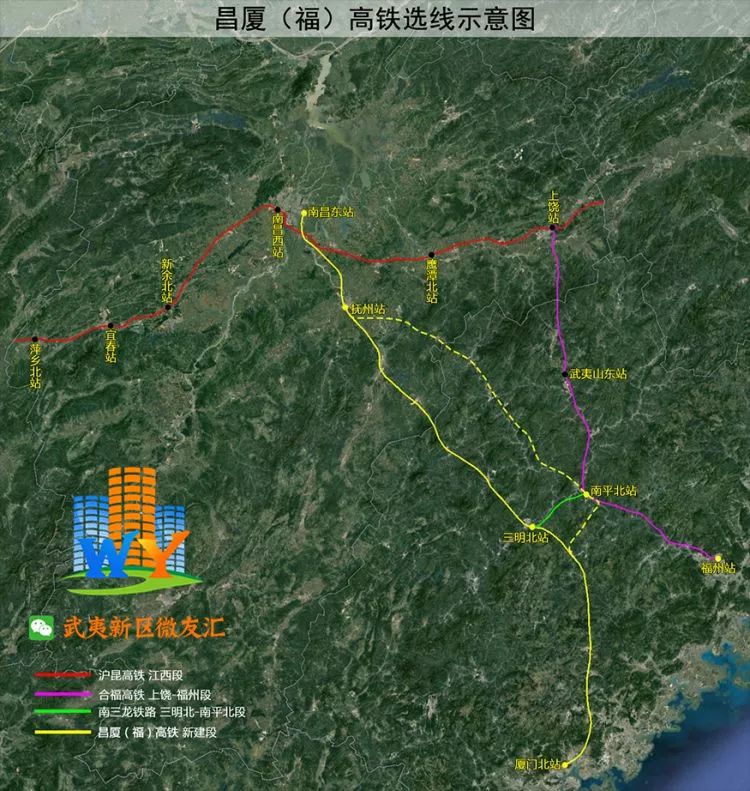Click legend text 合福高铁 上饶-福州段

[155, 695]
